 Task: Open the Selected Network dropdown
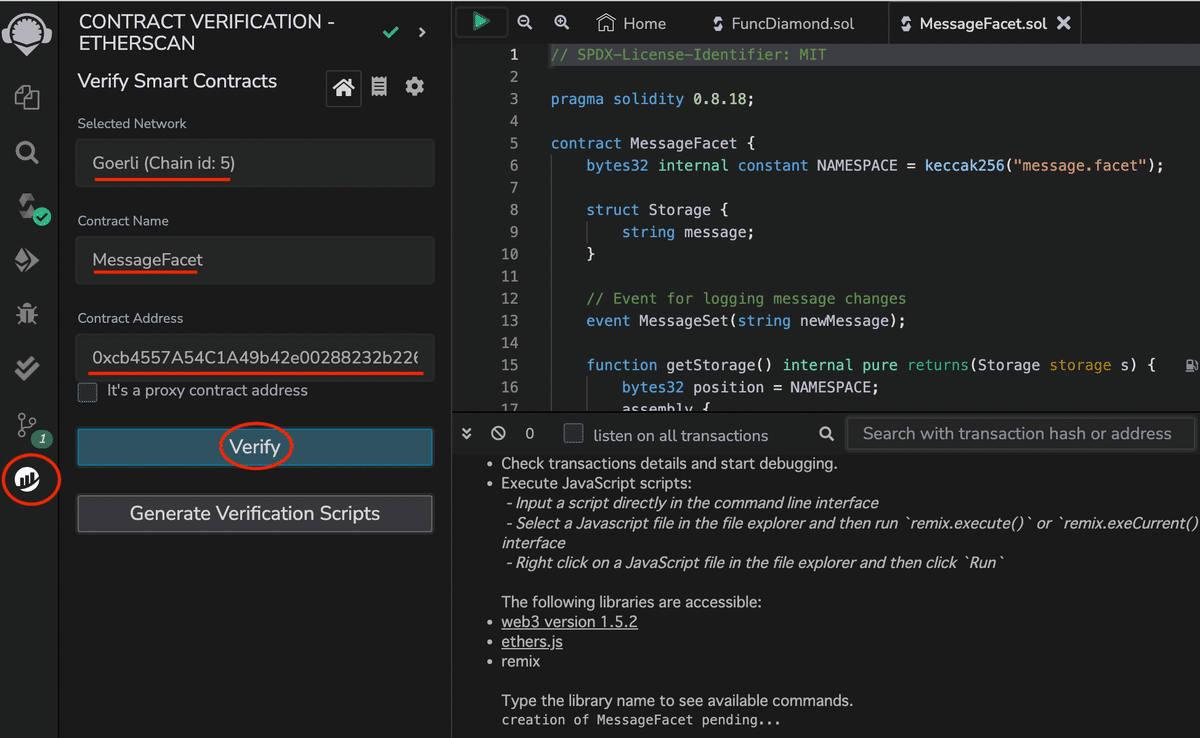click(255, 163)
